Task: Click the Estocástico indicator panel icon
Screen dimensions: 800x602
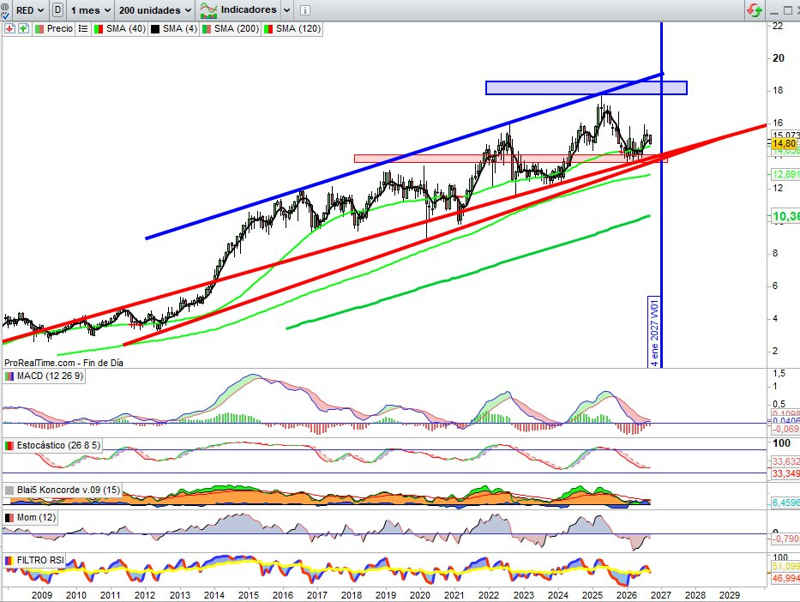Action: pyautogui.click(x=9, y=445)
